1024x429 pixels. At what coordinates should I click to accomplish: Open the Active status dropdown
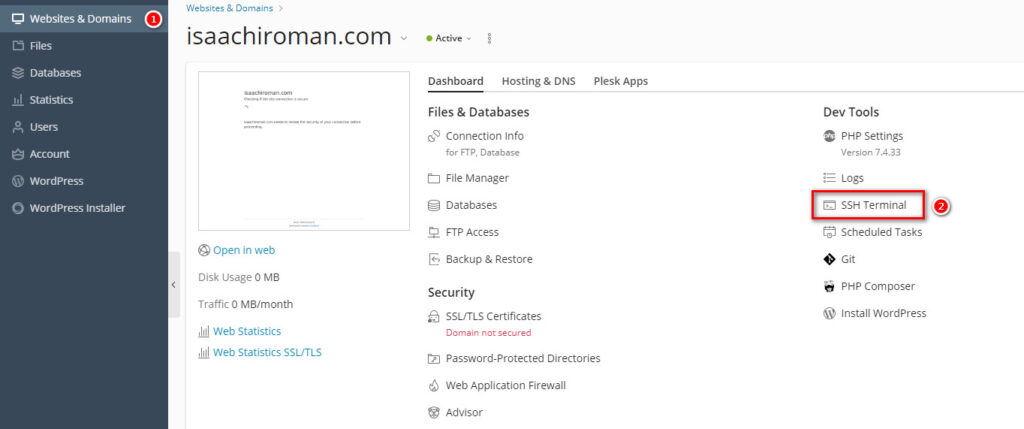(x=449, y=39)
